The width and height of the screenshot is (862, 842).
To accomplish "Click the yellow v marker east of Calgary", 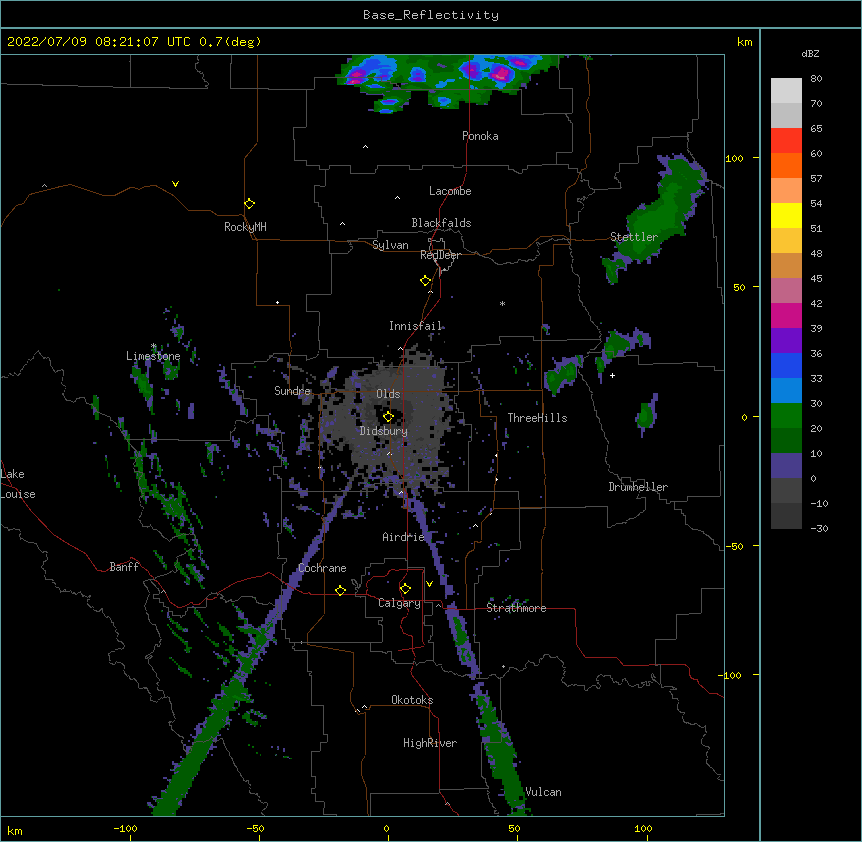I will pyautogui.click(x=429, y=584).
